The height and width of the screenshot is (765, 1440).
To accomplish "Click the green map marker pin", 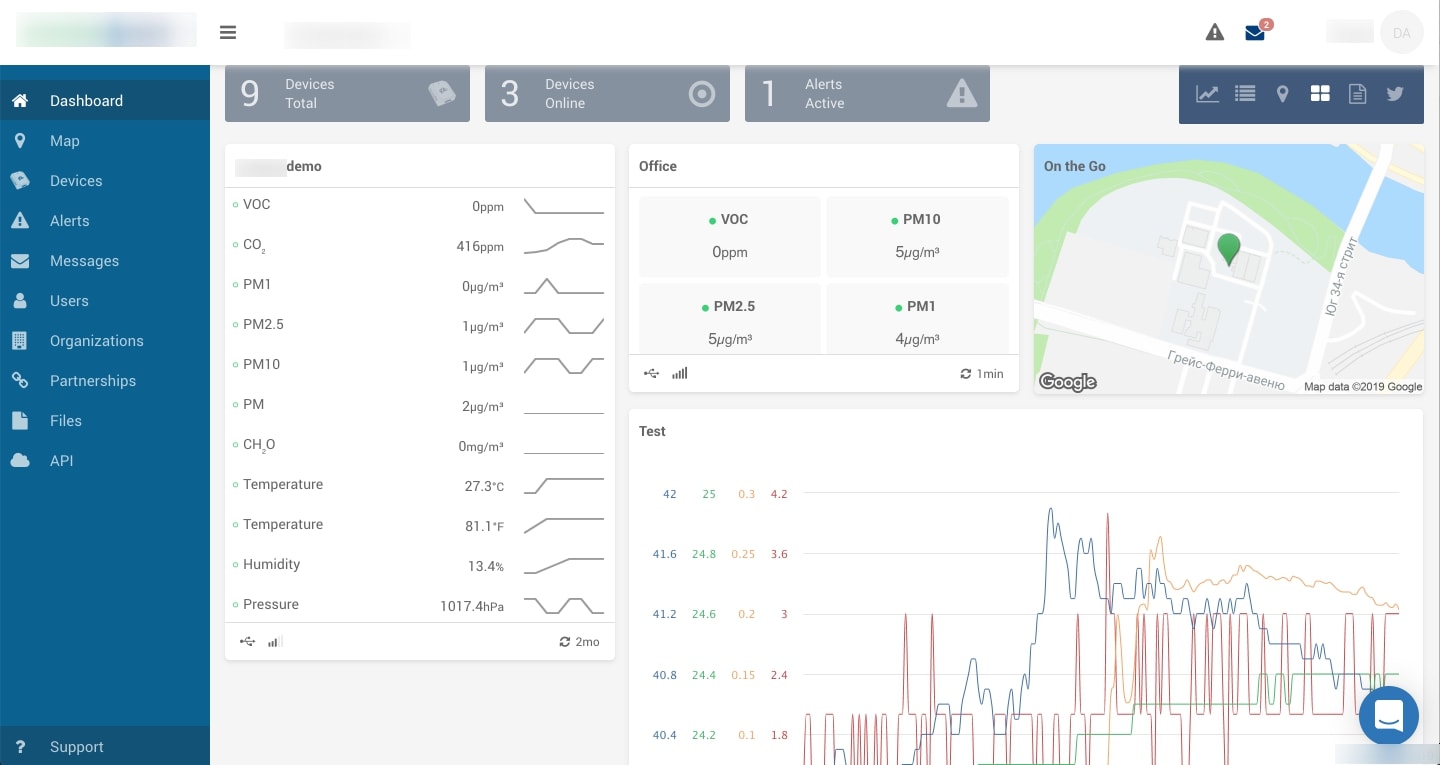I will pyautogui.click(x=1228, y=248).
